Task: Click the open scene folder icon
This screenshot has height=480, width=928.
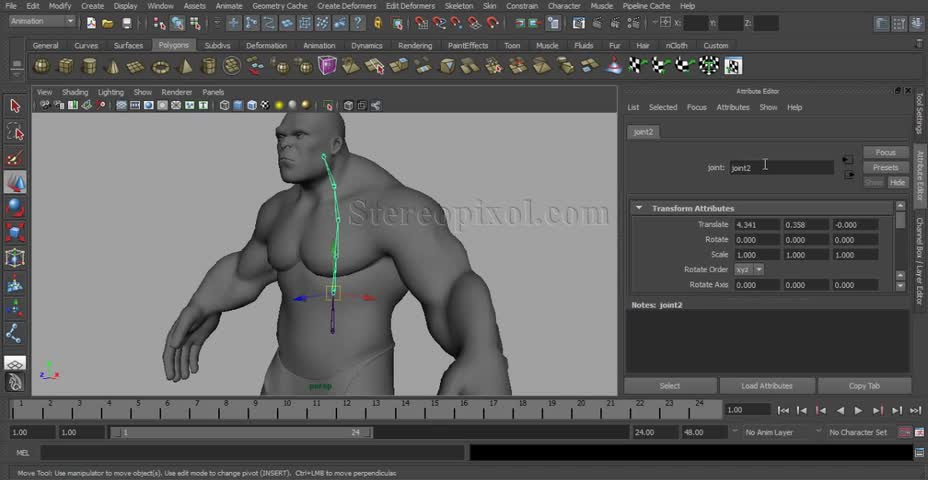Action: tap(107, 23)
